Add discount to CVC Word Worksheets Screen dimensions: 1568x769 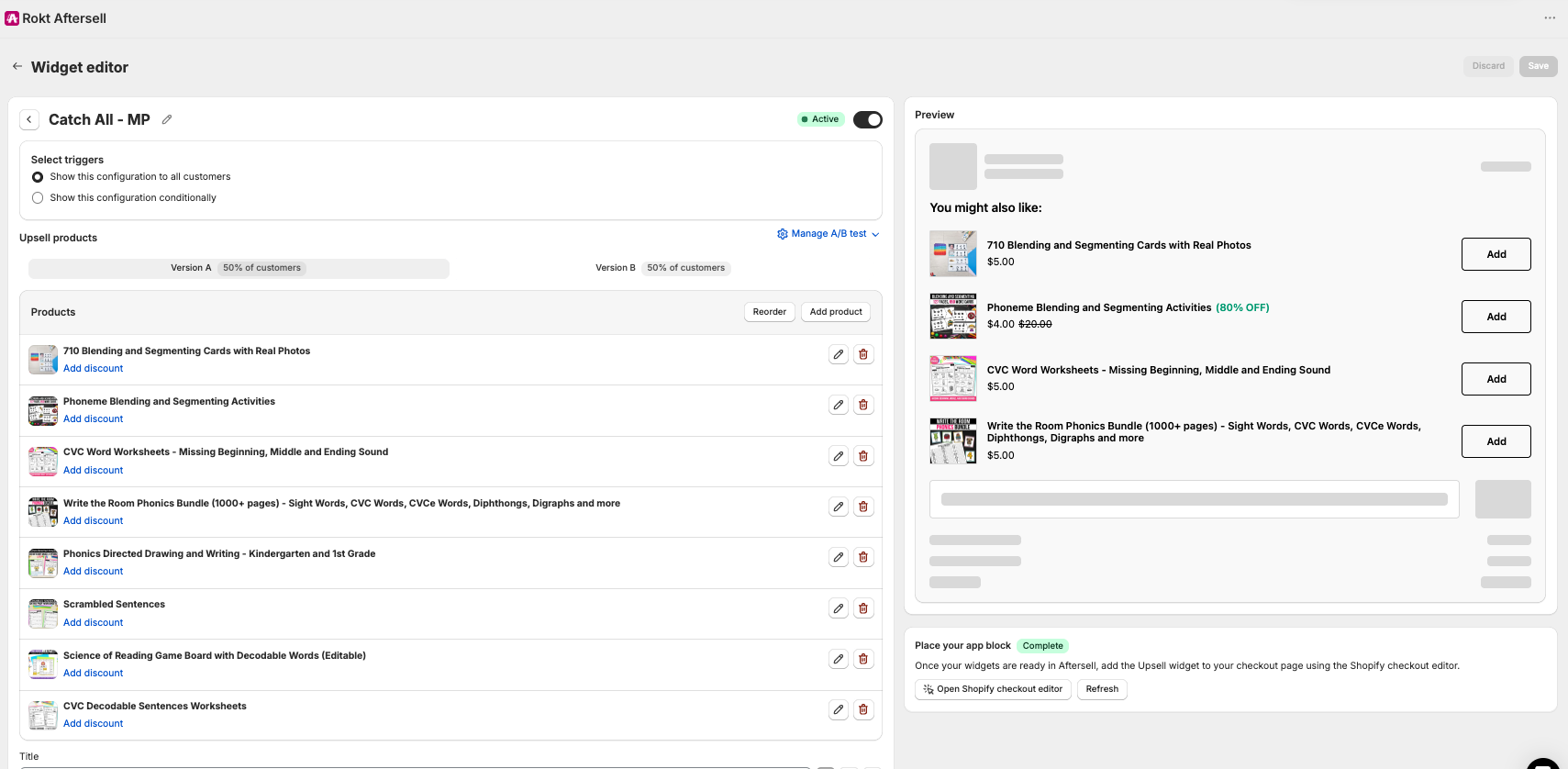click(93, 470)
